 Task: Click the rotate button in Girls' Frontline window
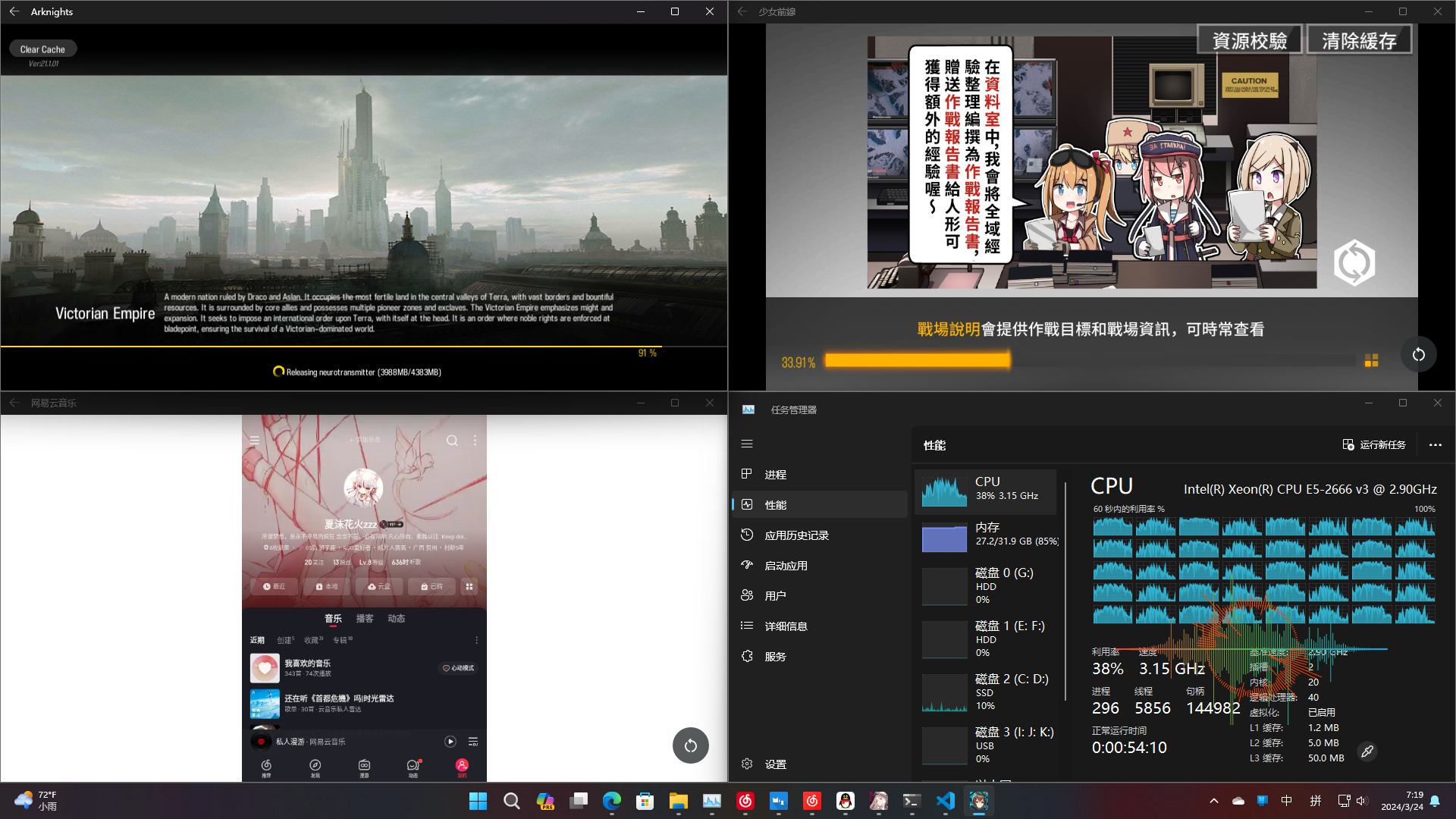pos(1418,354)
